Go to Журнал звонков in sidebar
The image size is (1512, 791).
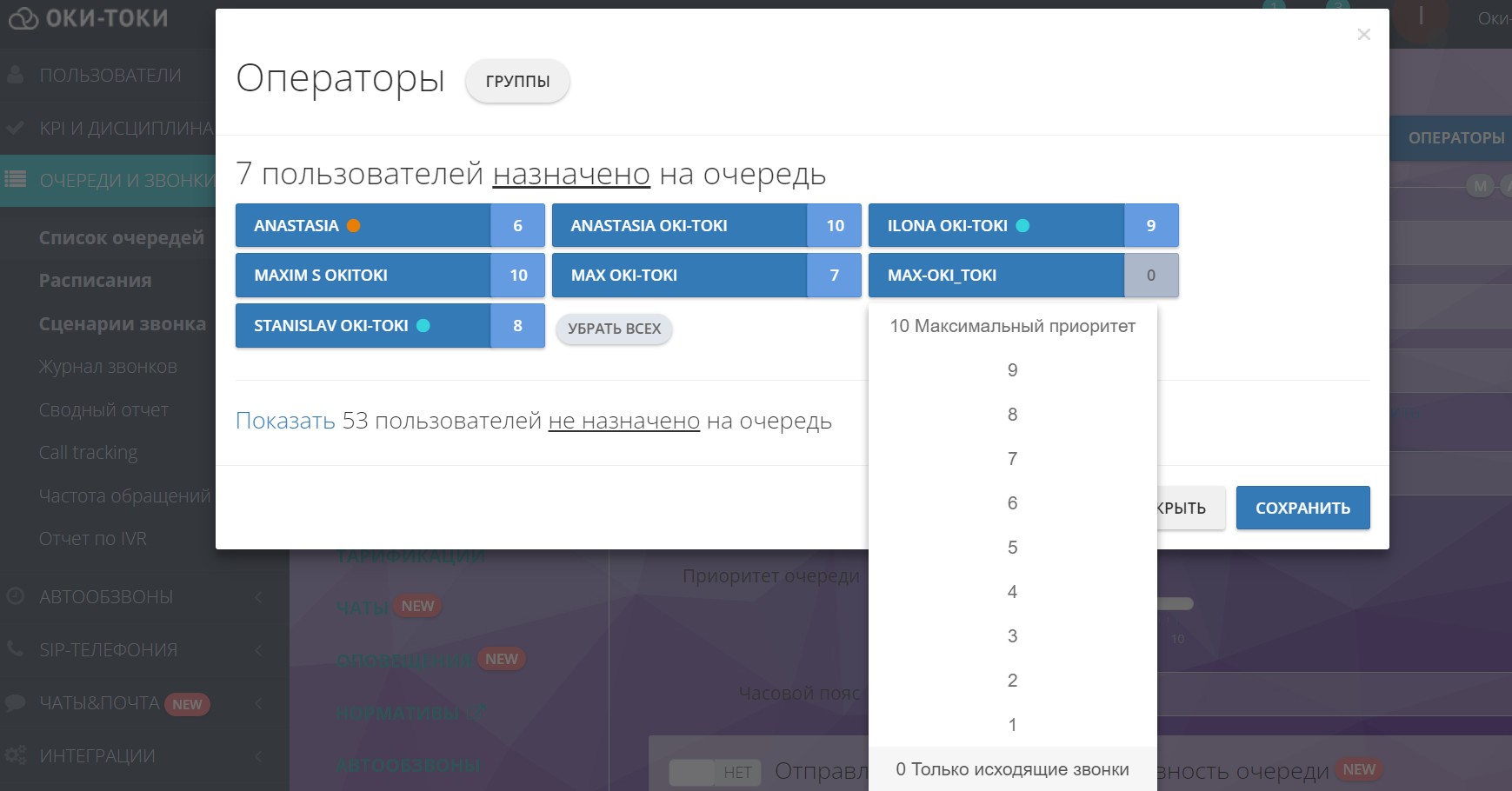[107, 366]
